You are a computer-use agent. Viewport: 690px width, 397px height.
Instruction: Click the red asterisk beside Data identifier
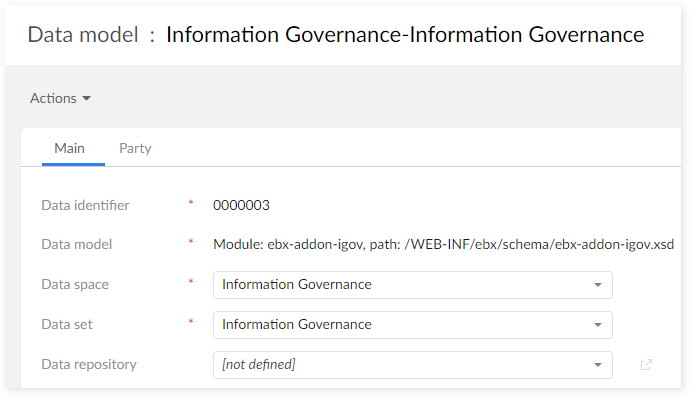191,202
